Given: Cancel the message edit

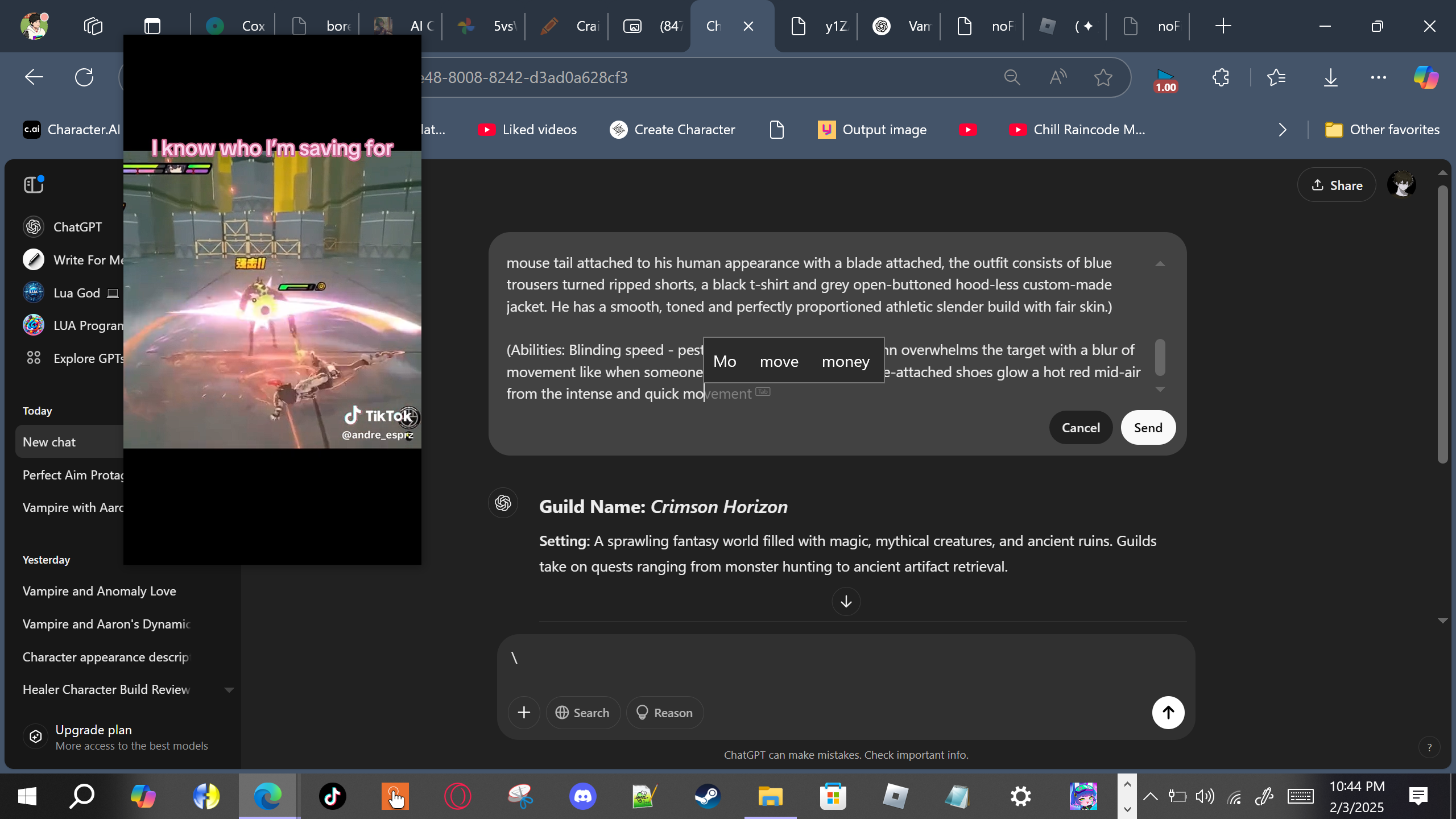Looking at the screenshot, I should pos(1081,428).
